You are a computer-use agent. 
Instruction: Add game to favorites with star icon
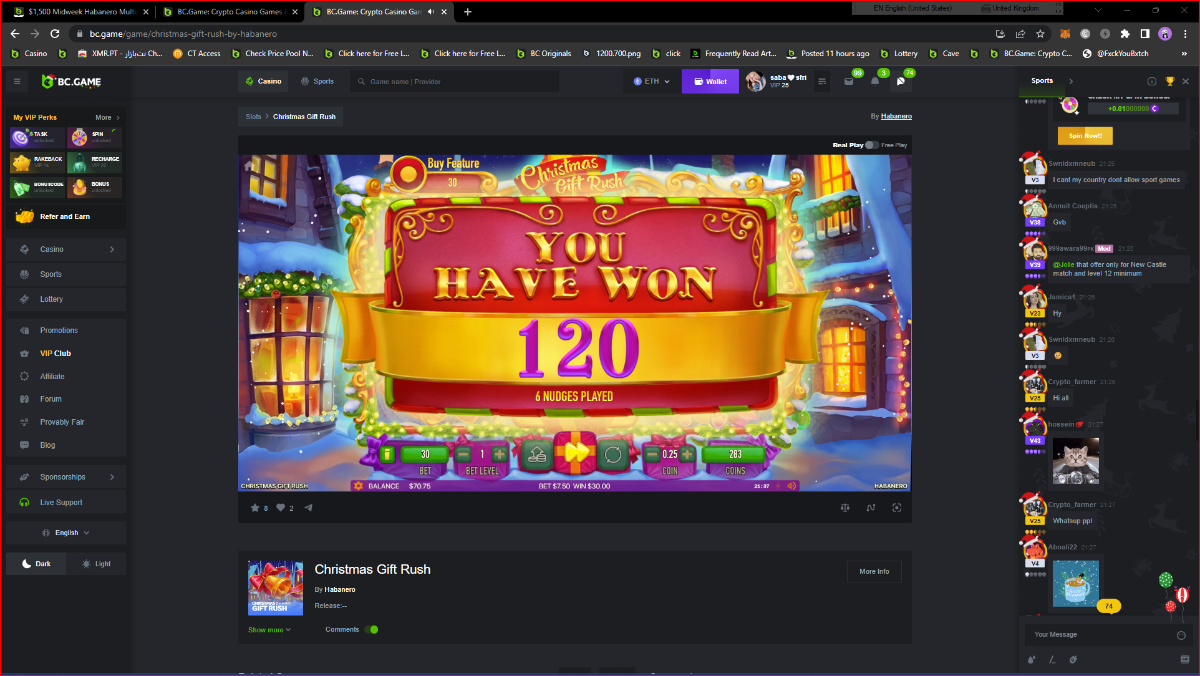tap(254, 508)
